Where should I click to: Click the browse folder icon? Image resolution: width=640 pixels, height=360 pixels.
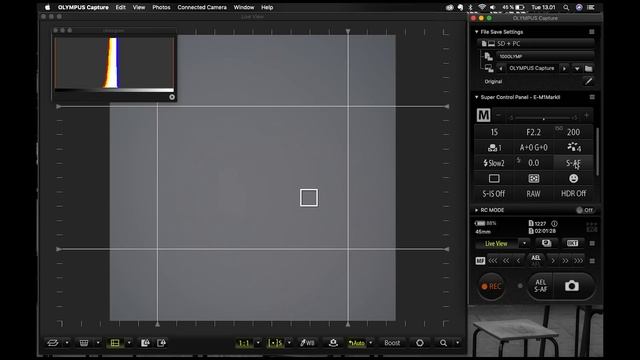tap(589, 69)
